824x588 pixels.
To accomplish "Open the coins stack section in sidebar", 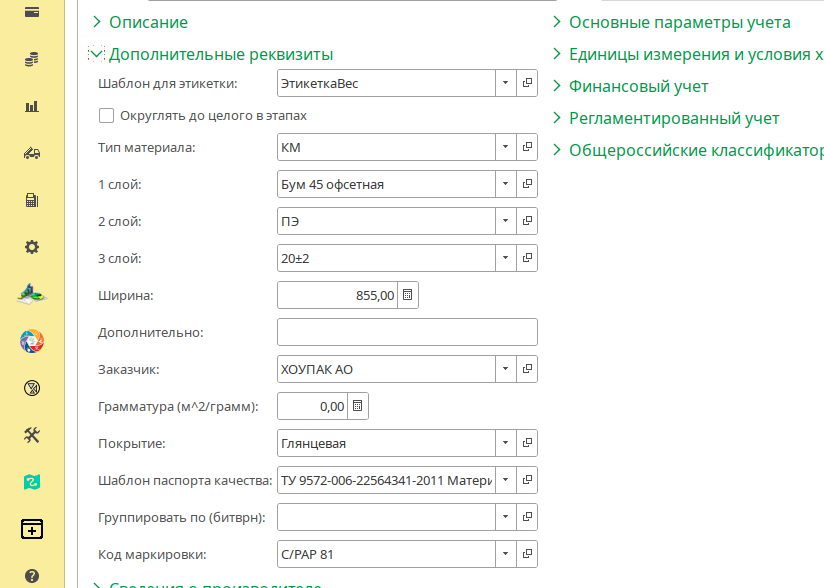I will click(x=32, y=60).
